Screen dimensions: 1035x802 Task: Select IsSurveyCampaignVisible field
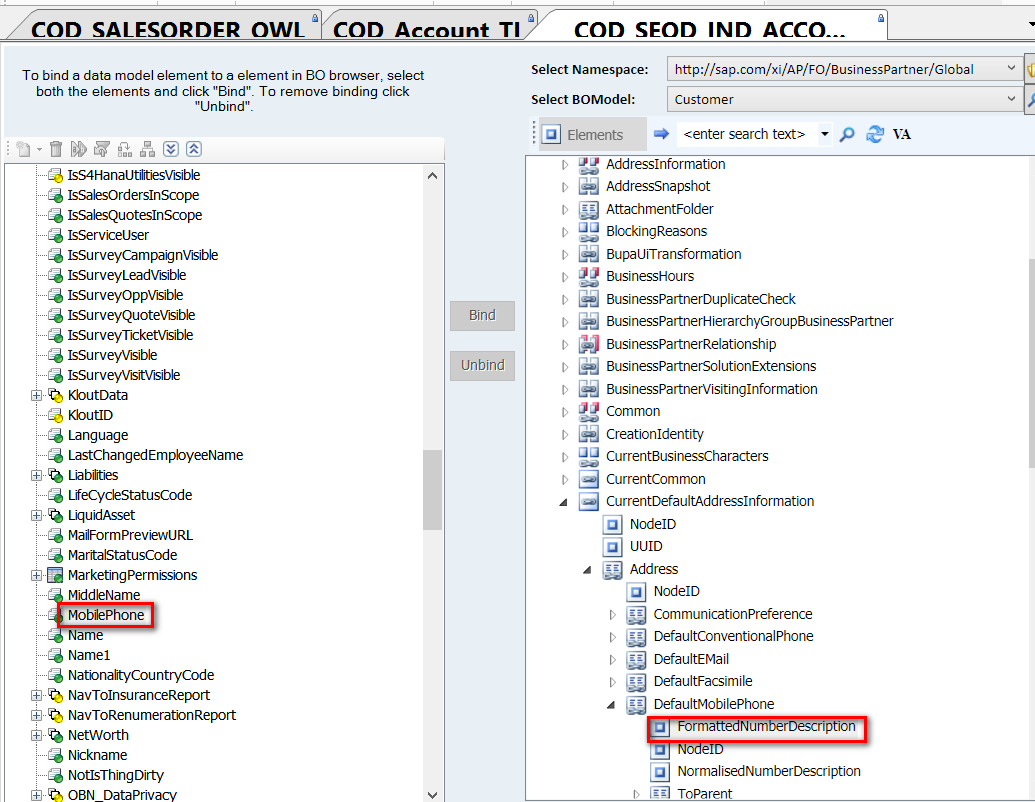click(143, 255)
